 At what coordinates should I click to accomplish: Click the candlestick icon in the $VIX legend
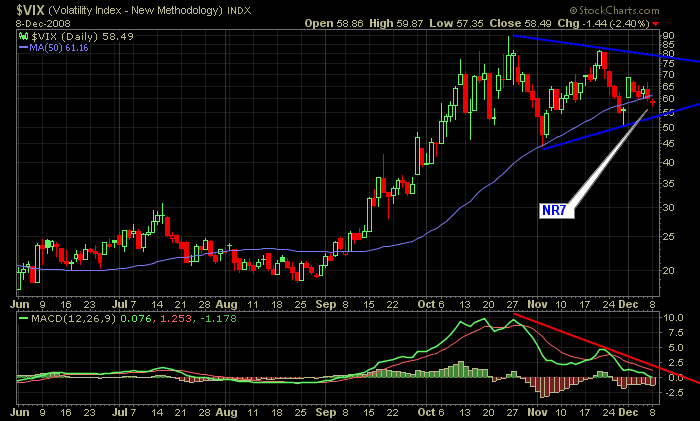24,36
